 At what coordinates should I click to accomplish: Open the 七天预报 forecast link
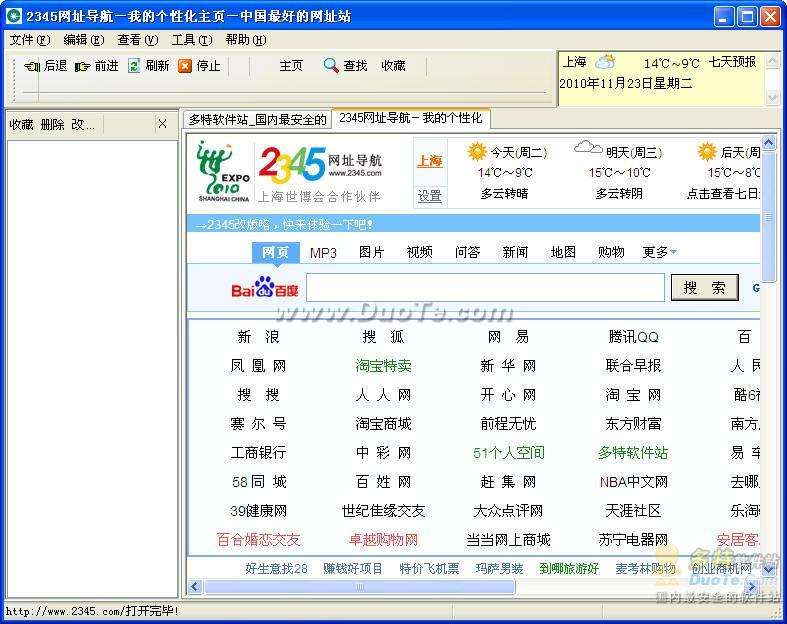click(x=732, y=62)
